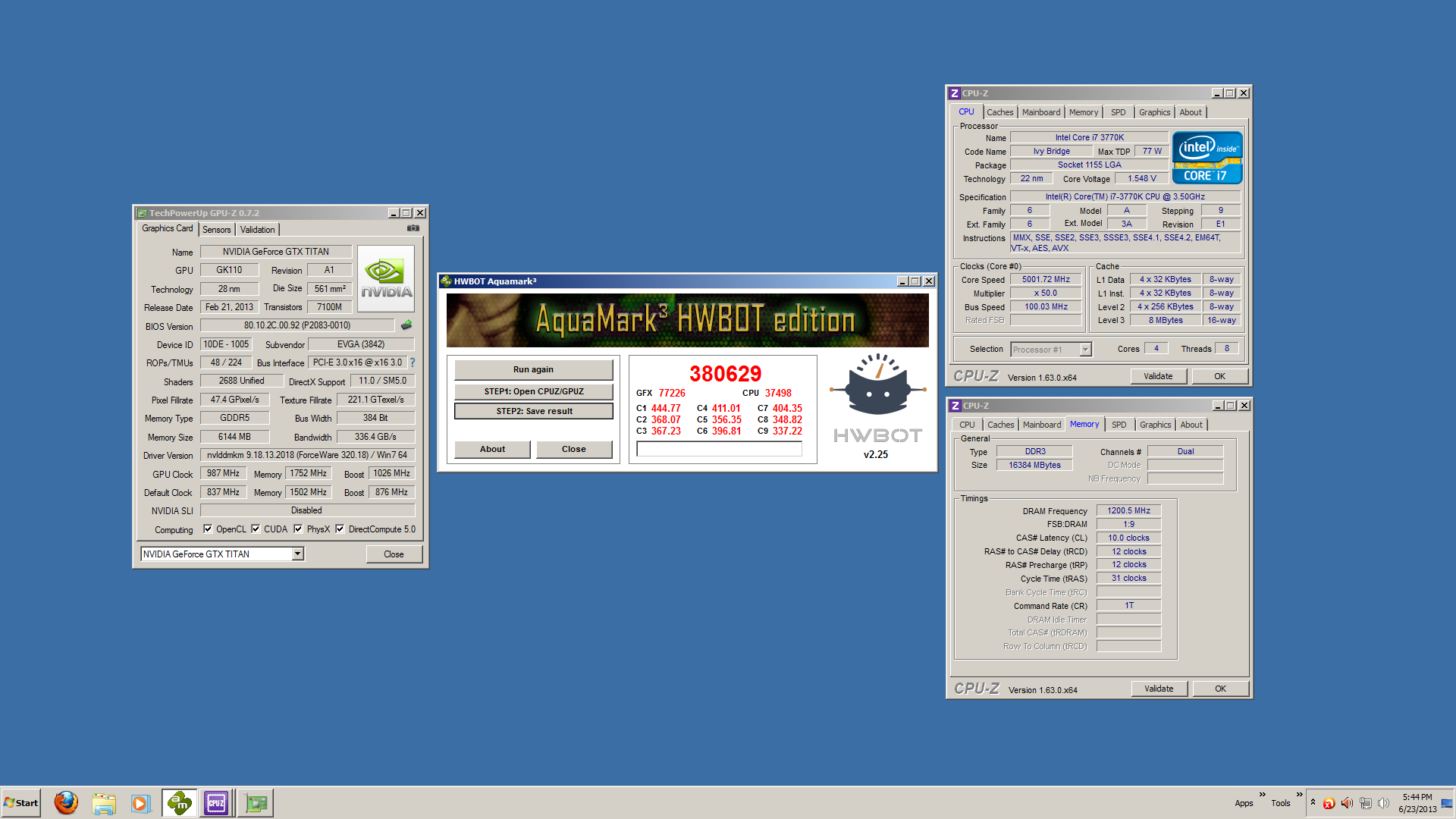Click the CPU-Z taskbar button
Image resolution: width=1456 pixels, height=819 pixels.
click(216, 802)
